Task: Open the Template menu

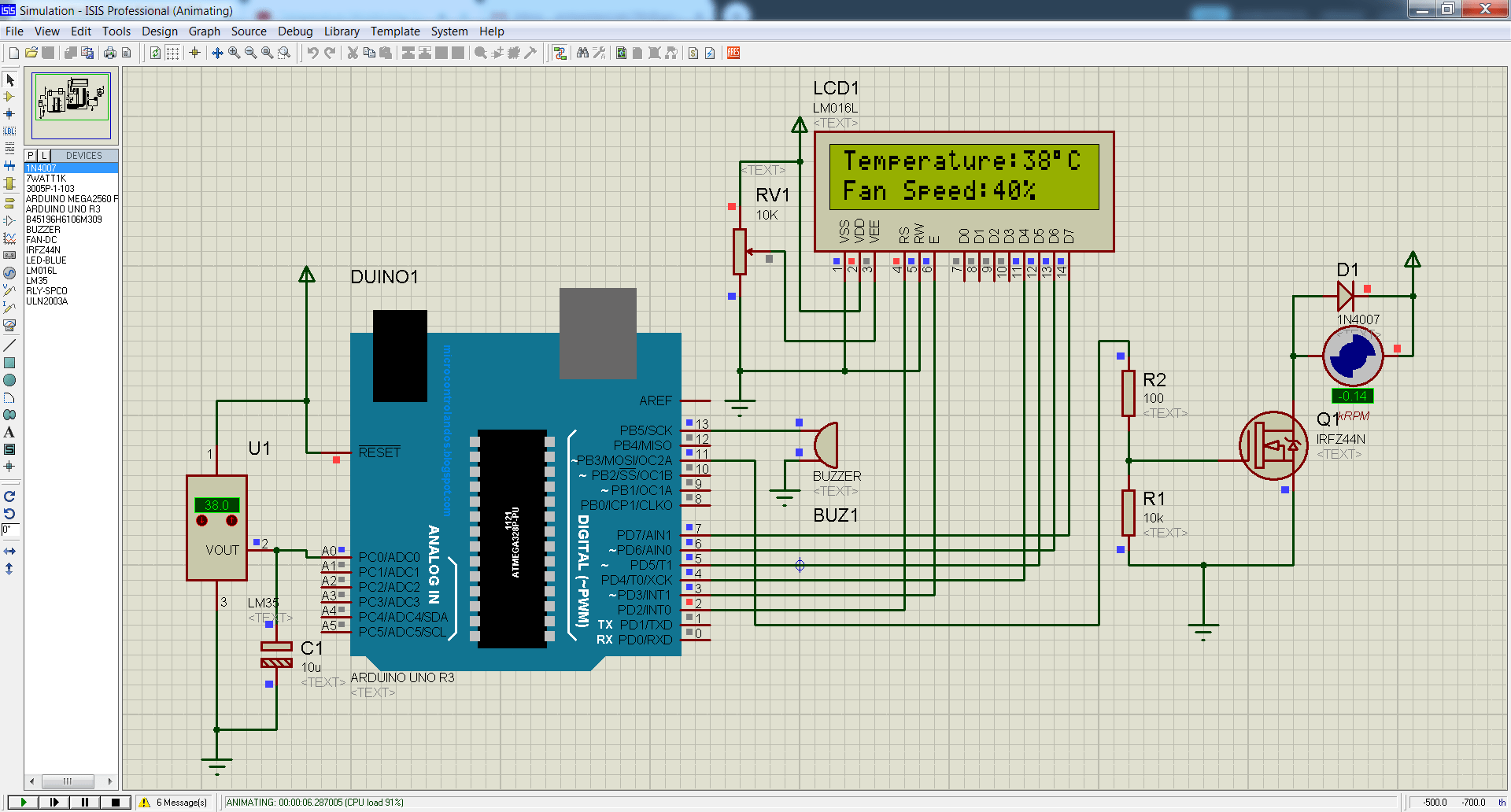Action: click(395, 31)
